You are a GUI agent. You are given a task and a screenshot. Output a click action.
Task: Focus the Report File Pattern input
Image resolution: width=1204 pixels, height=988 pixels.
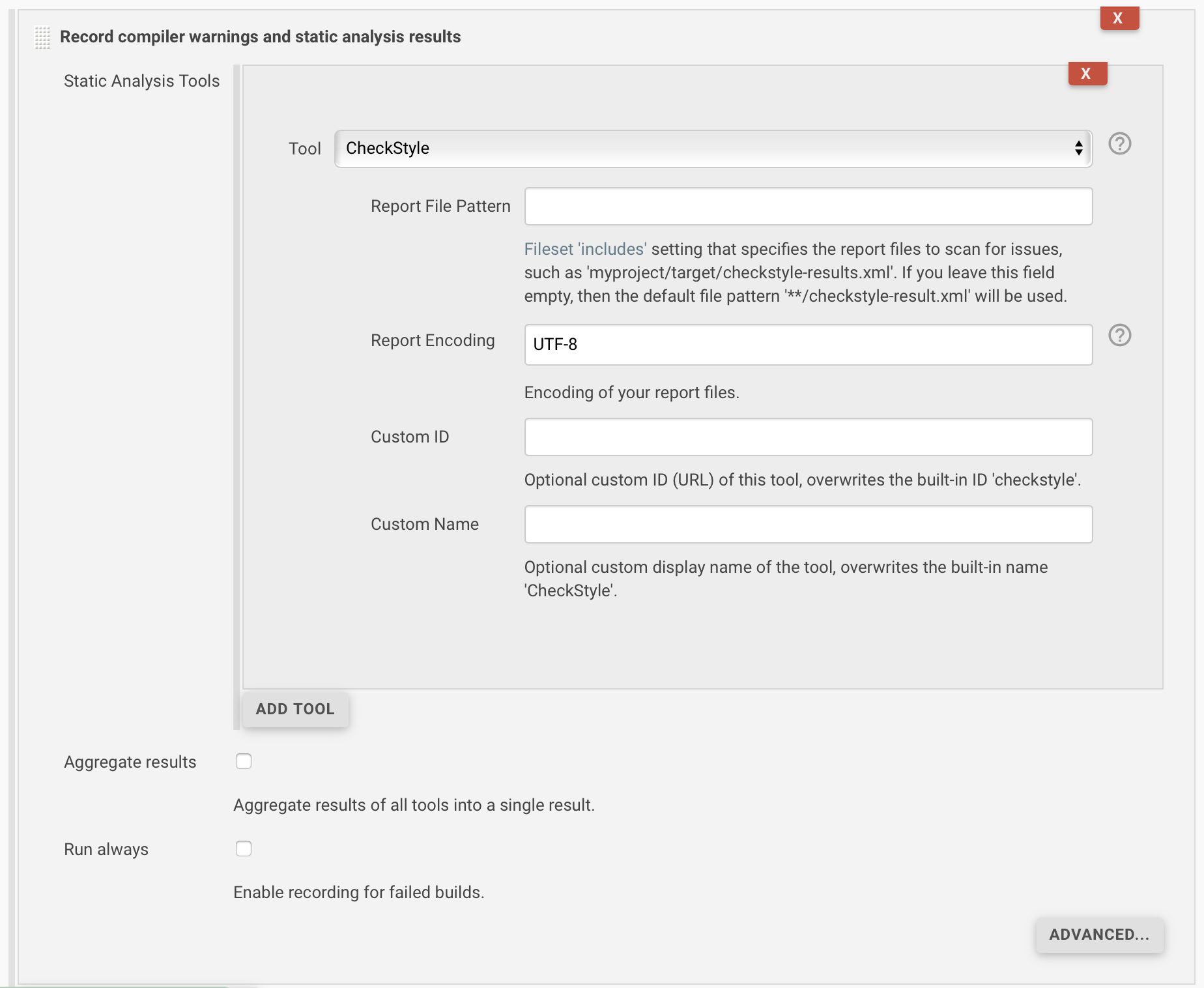[x=808, y=207]
